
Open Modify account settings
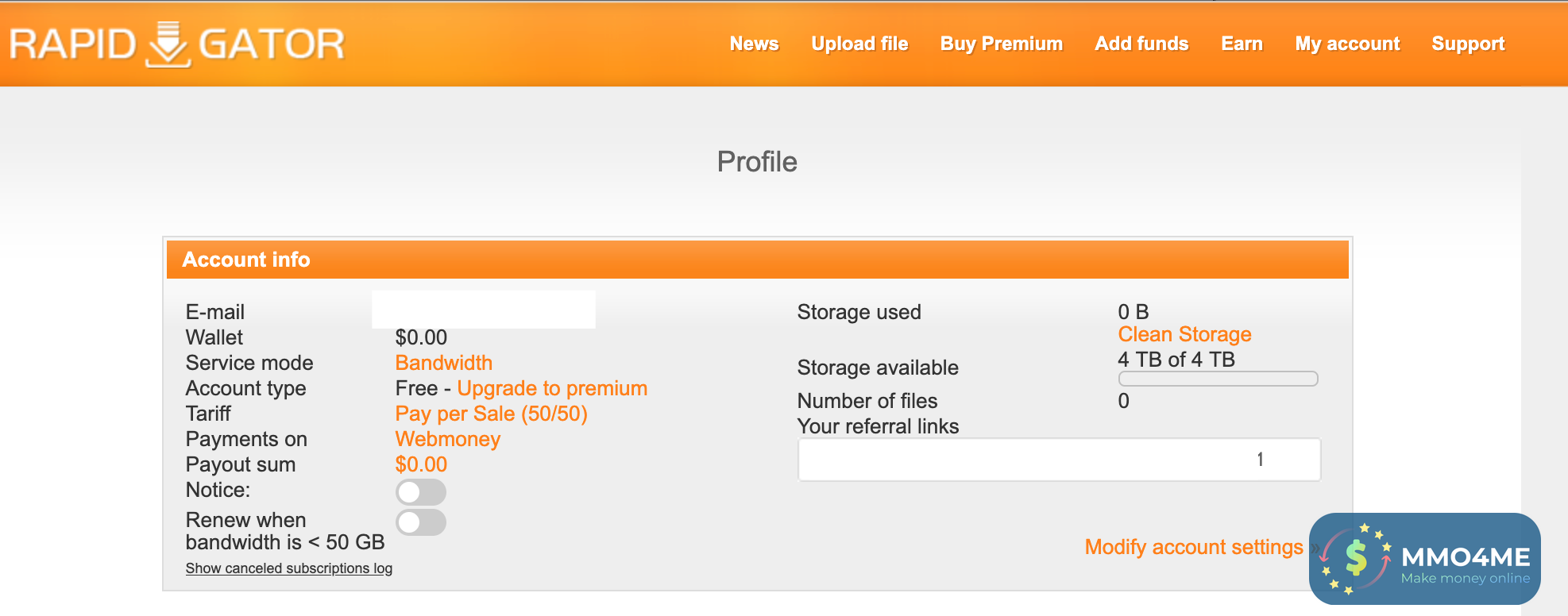point(1194,547)
